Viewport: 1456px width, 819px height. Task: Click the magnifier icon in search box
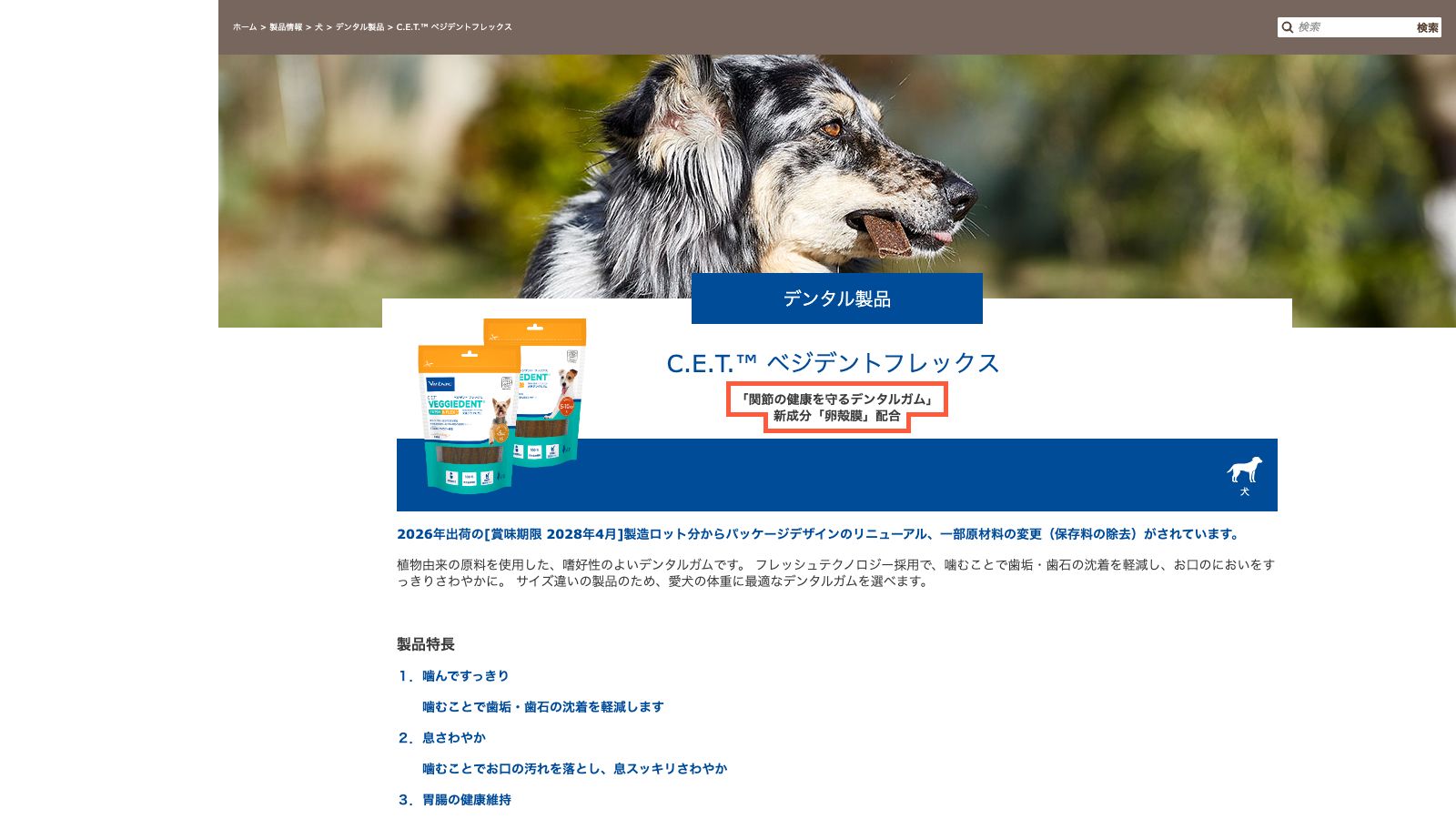(x=1287, y=27)
